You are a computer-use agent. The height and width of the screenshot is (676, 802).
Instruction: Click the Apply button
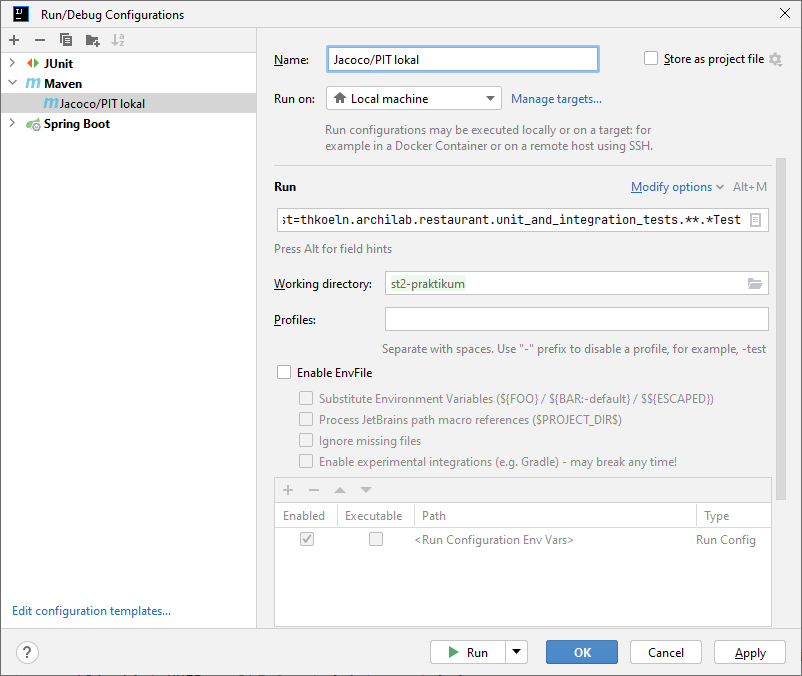tap(750, 652)
